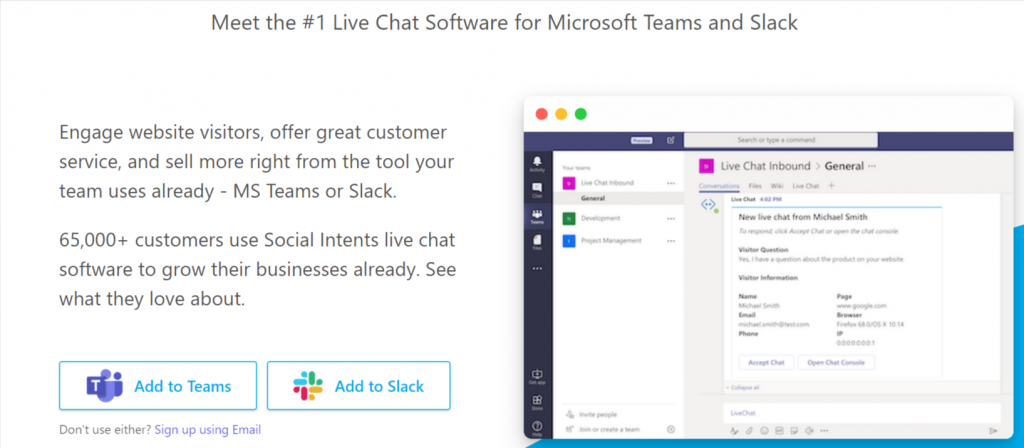Click the Get app sidebar icon
This screenshot has width=1024, height=448.
pos(537,377)
